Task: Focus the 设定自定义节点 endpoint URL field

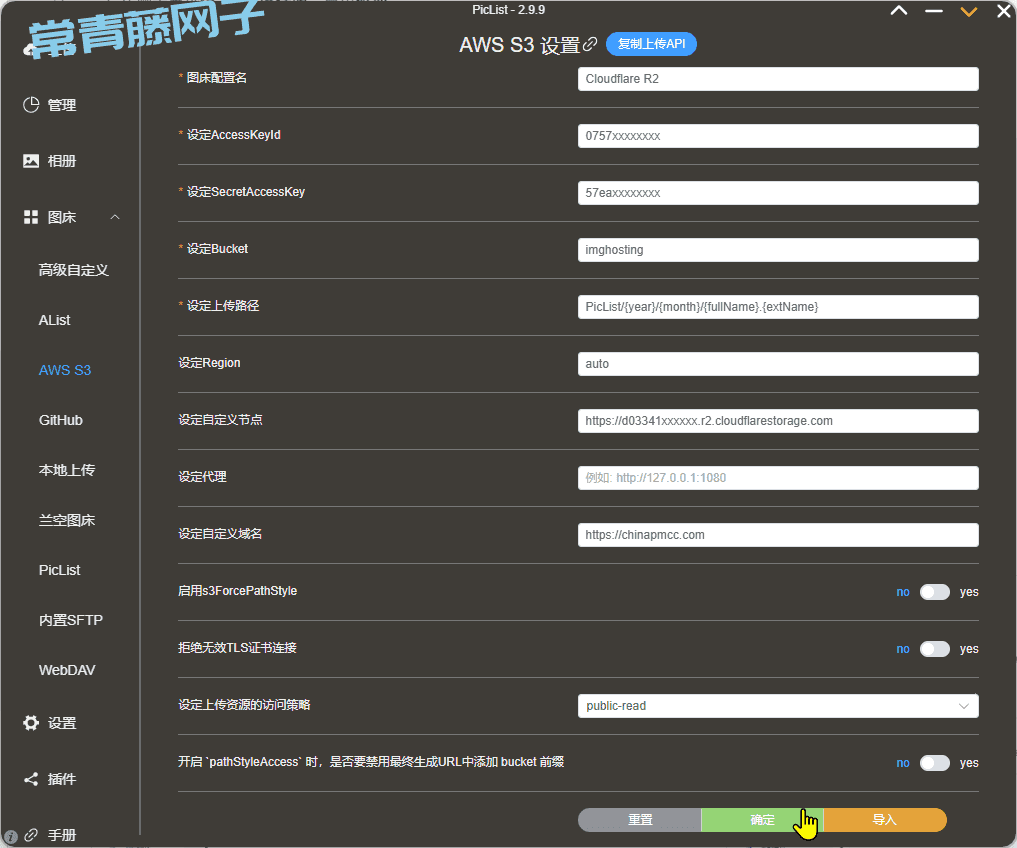Action: 778,421
